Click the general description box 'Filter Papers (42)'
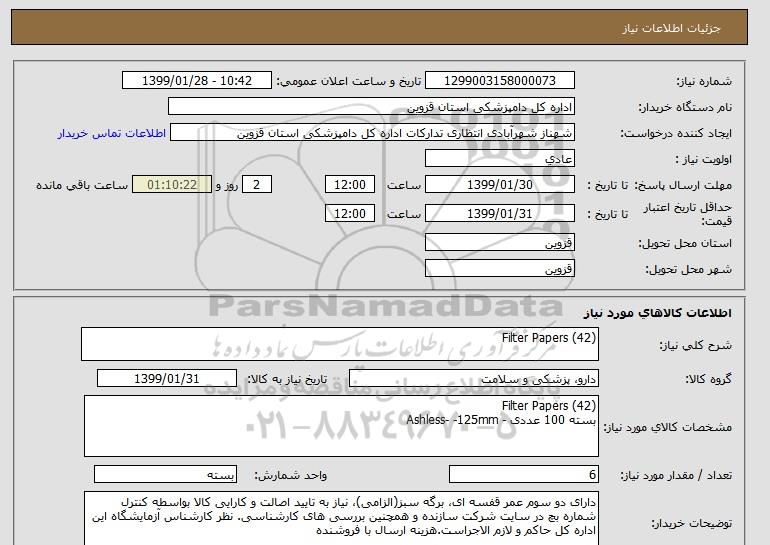Image resolution: width=770 pixels, height=545 pixels. tap(340, 344)
